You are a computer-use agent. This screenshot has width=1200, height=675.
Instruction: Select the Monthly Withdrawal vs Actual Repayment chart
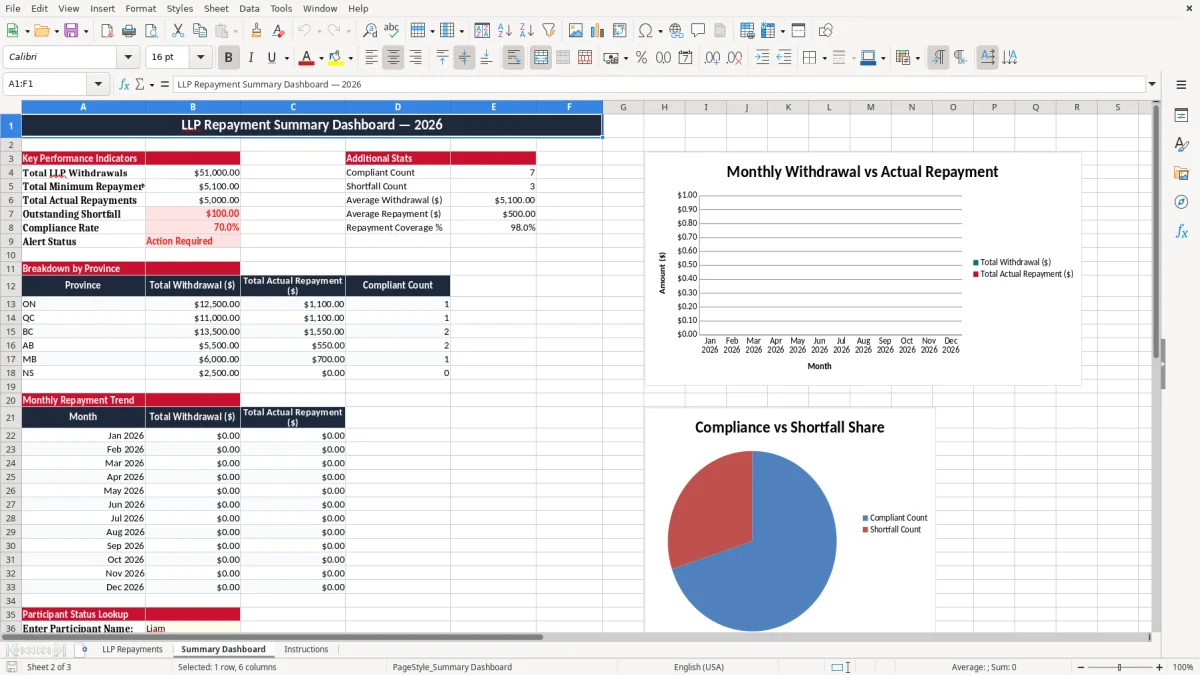863,268
